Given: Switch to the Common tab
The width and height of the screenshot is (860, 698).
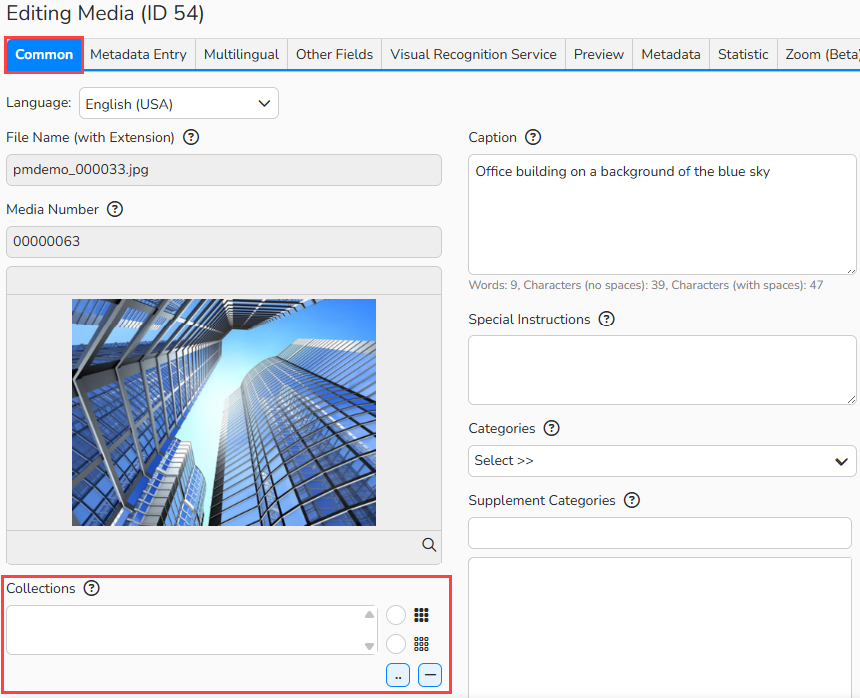Looking at the screenshot, I should [x=44, y=54].
